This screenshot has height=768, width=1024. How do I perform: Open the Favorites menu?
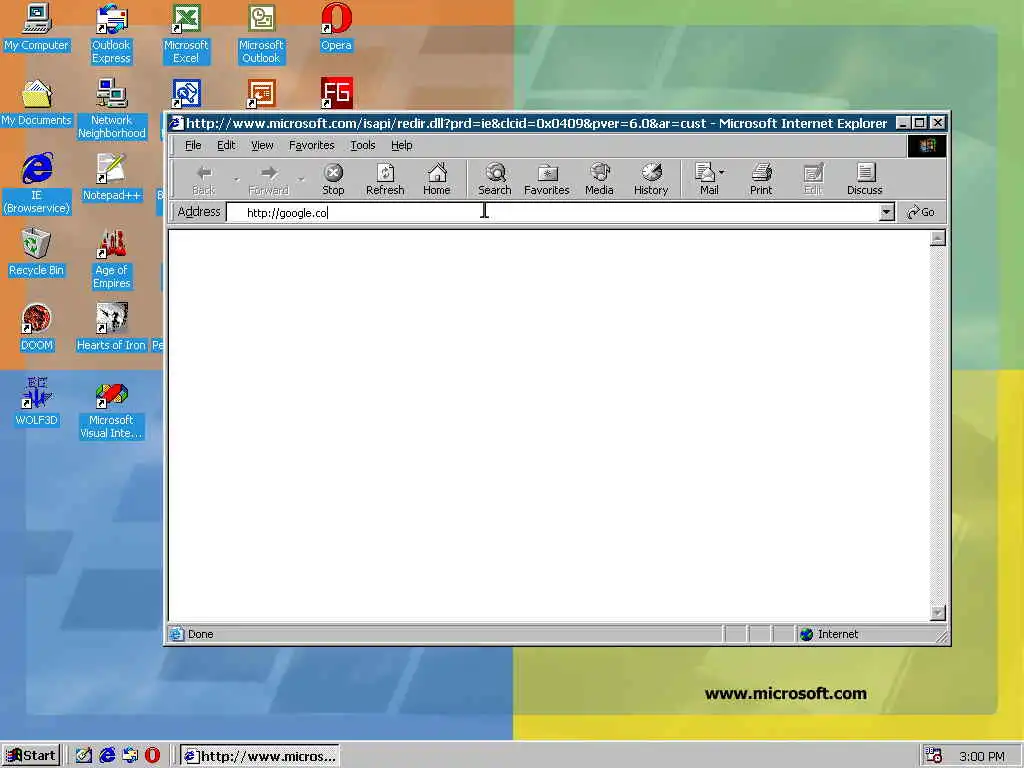pyautogui.click(x=312, y=145)
